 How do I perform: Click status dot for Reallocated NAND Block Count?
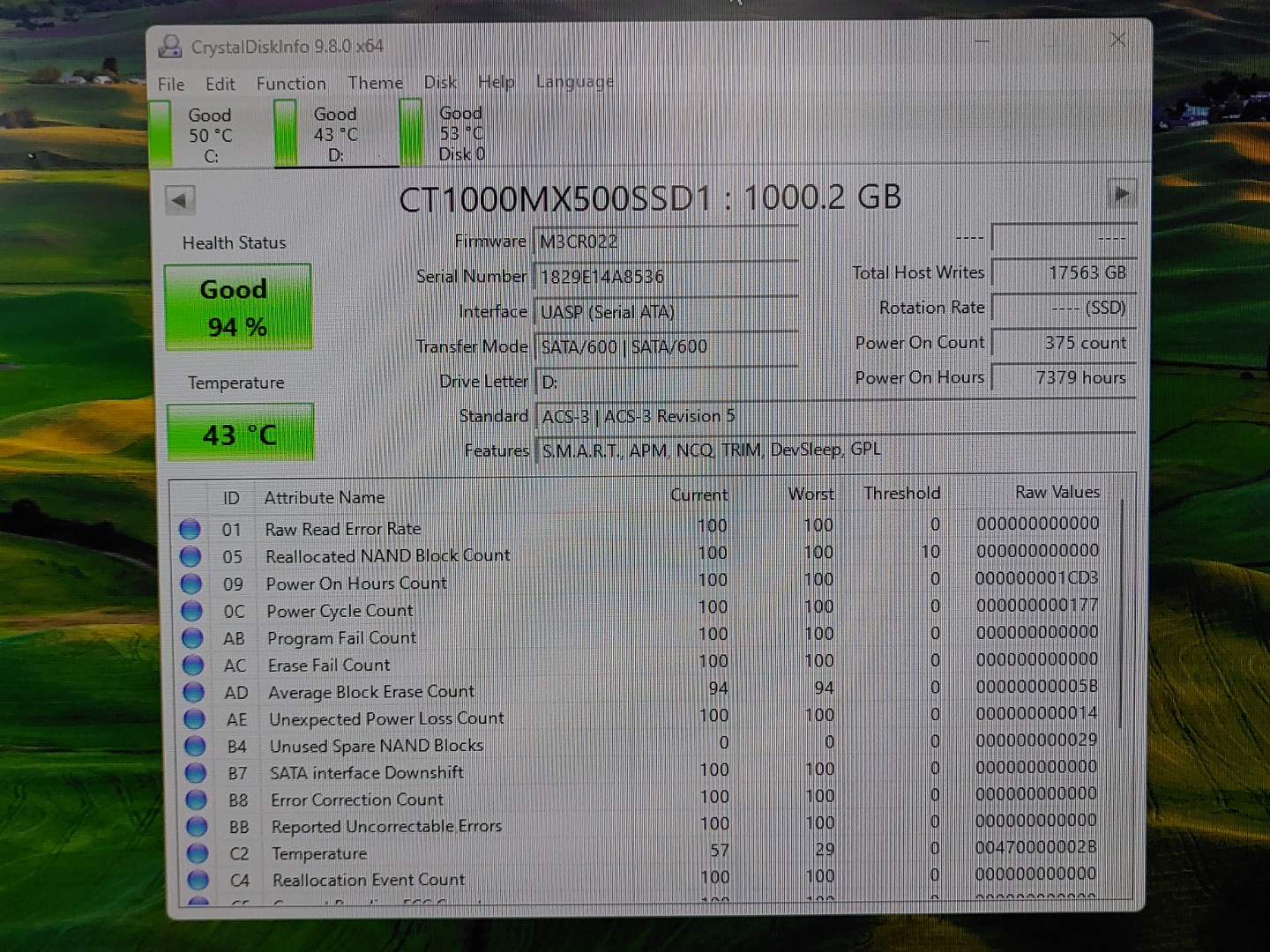[190, 556]
